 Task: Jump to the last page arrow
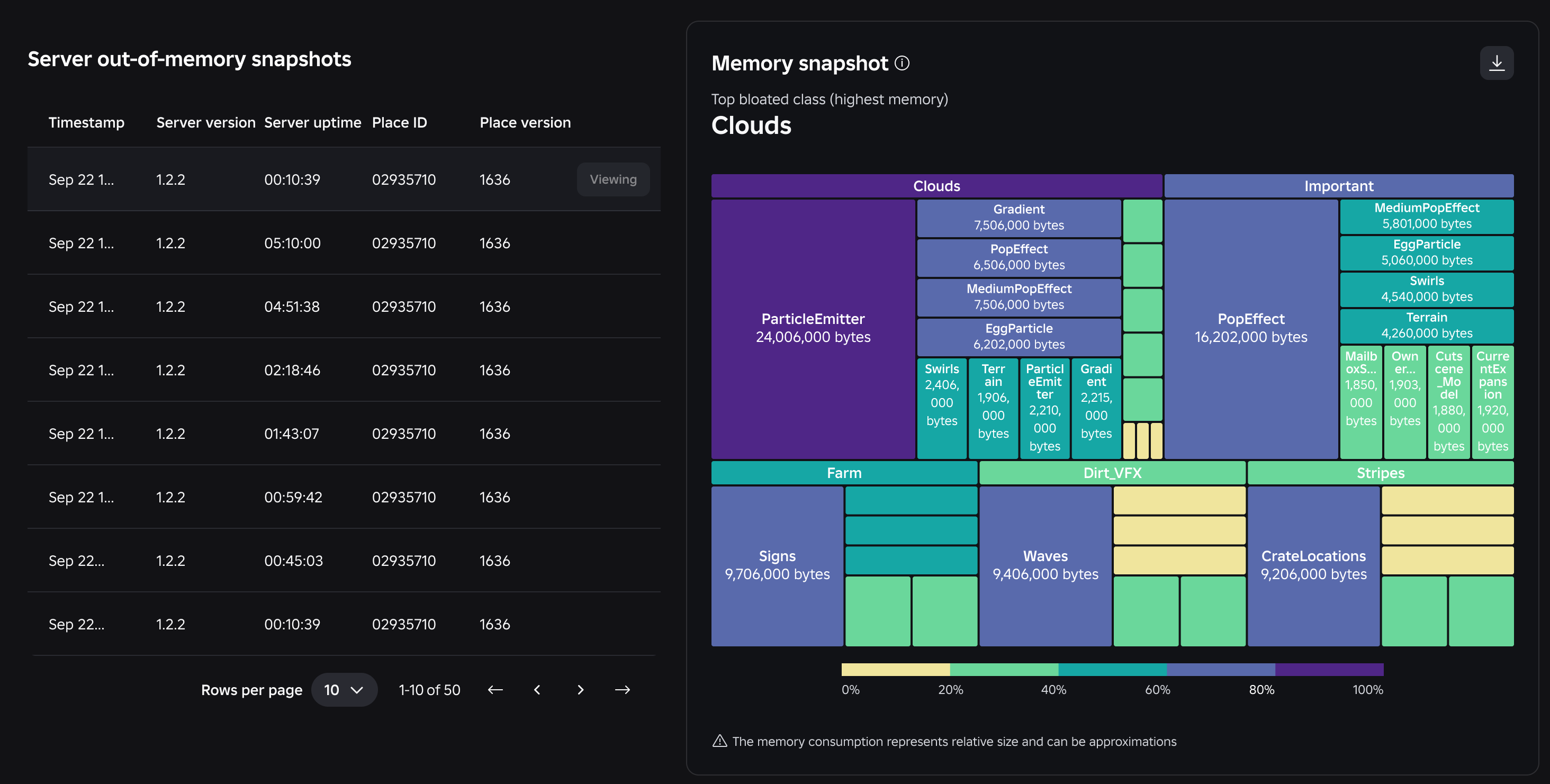point(622,690)
